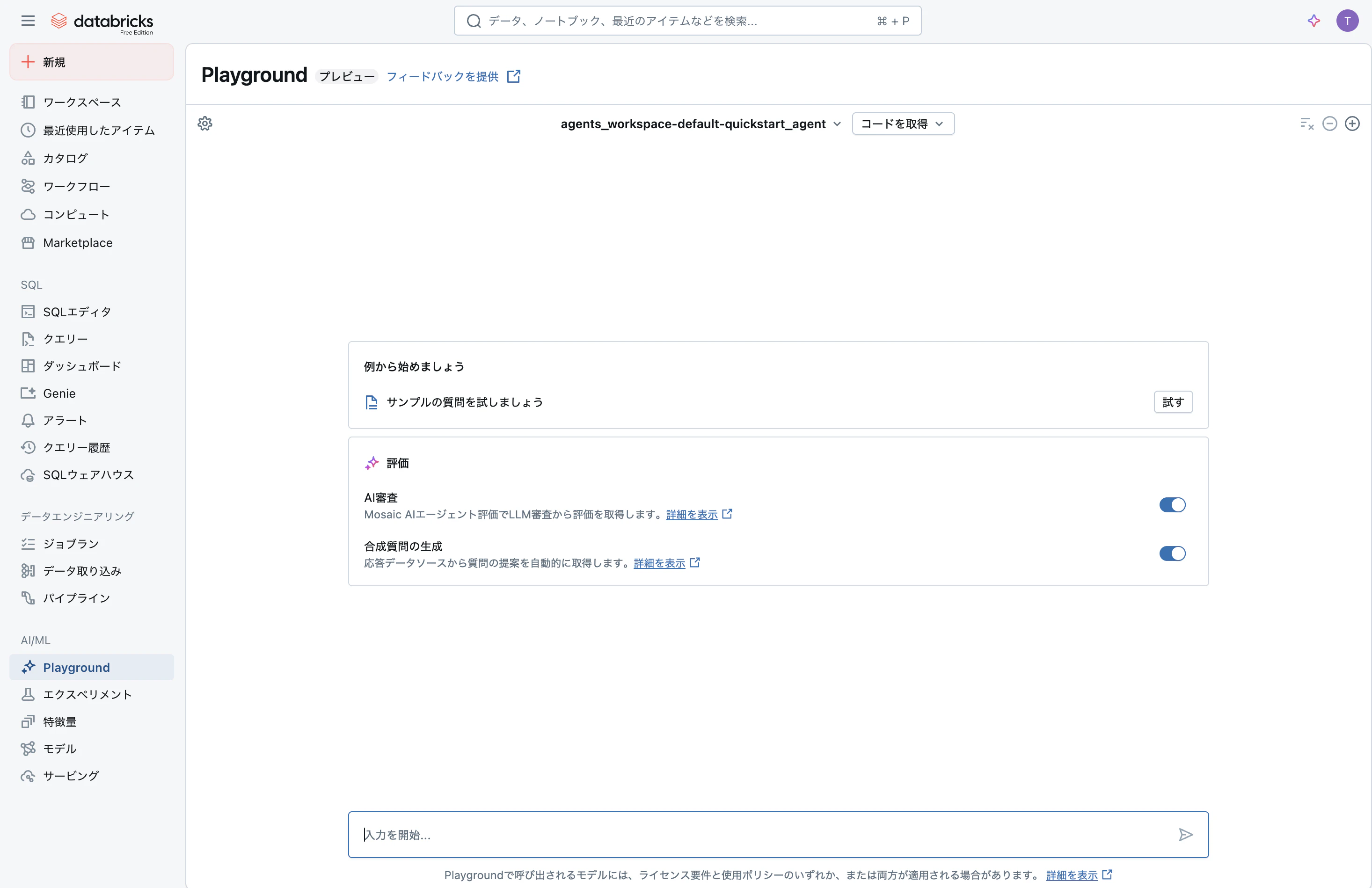Click the ワークスペース sidebar icon
1372x888 pixels.
click(x=28, y=102)
